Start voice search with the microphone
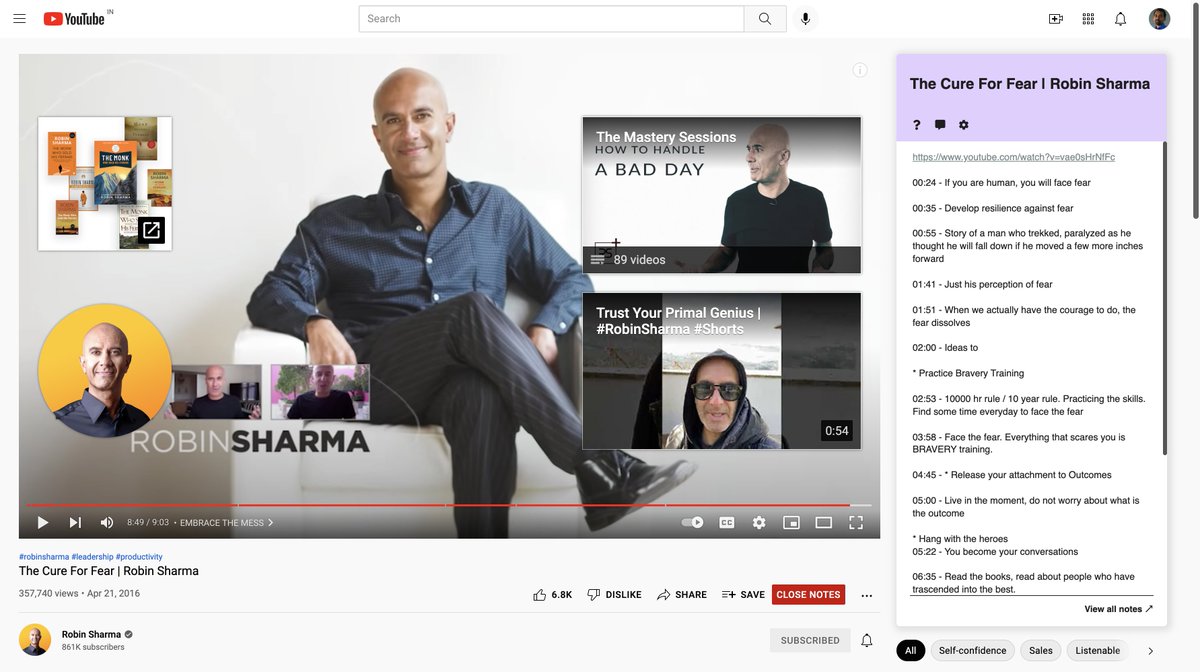The height and width of the screenshot is (672, 1200). pos(805,19)
